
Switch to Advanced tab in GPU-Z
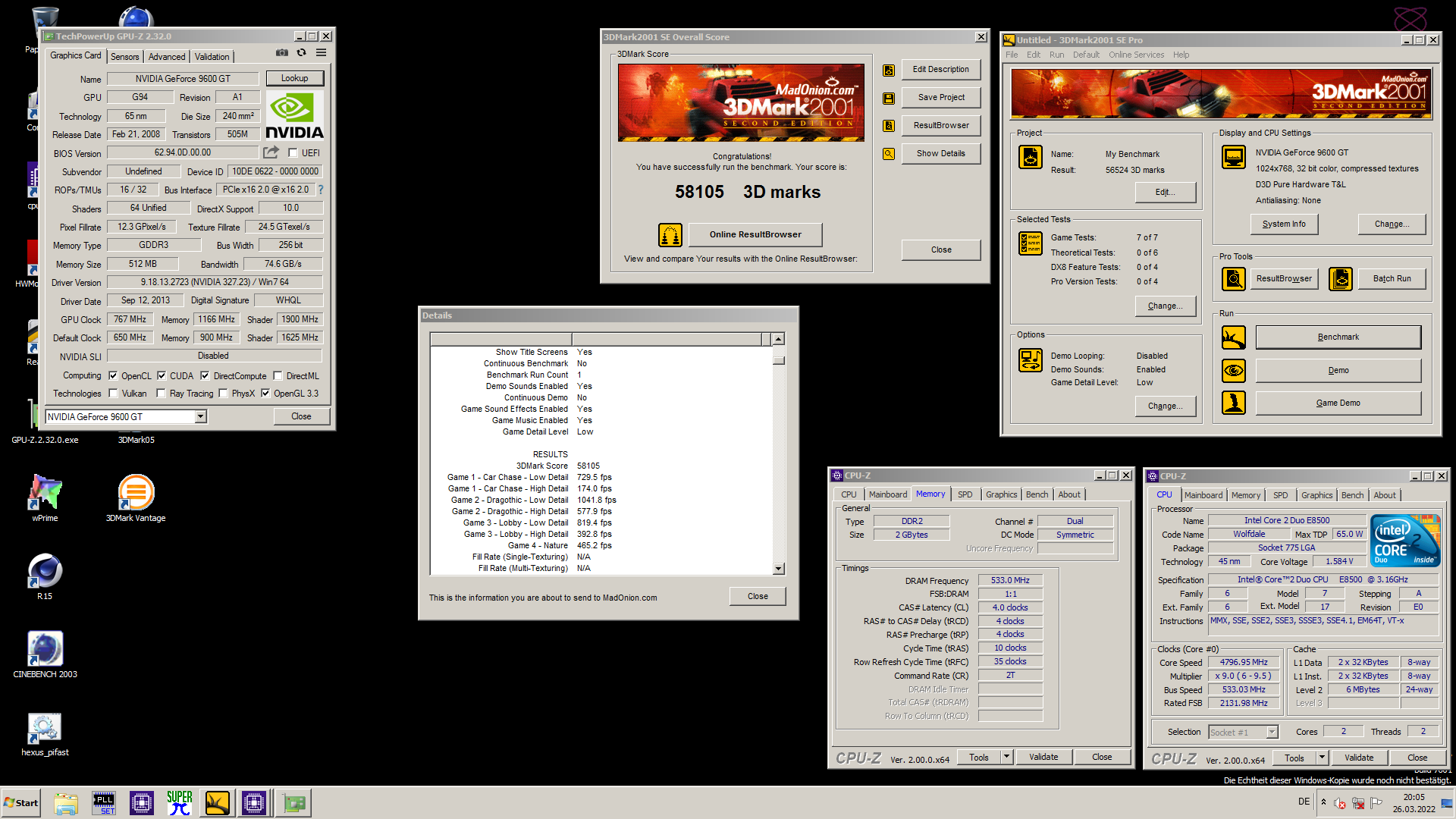(167, 57)
